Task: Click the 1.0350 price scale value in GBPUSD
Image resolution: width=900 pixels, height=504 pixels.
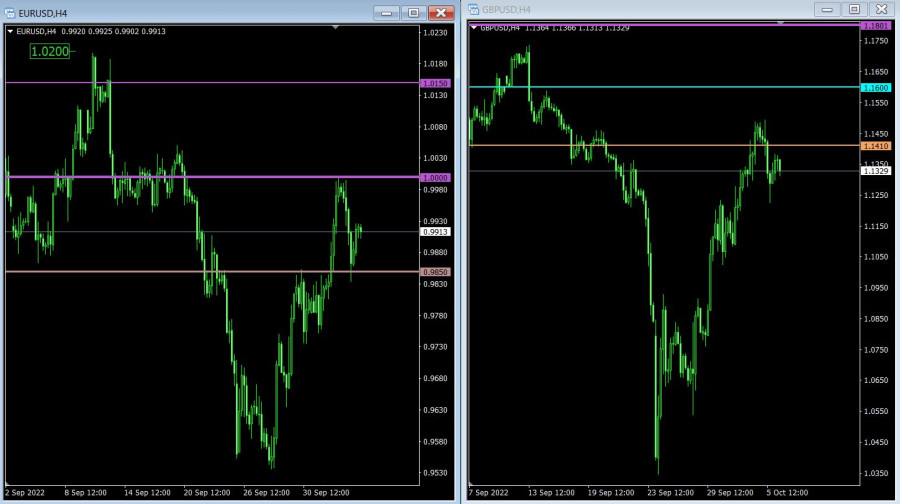Action: coord(876,474)
